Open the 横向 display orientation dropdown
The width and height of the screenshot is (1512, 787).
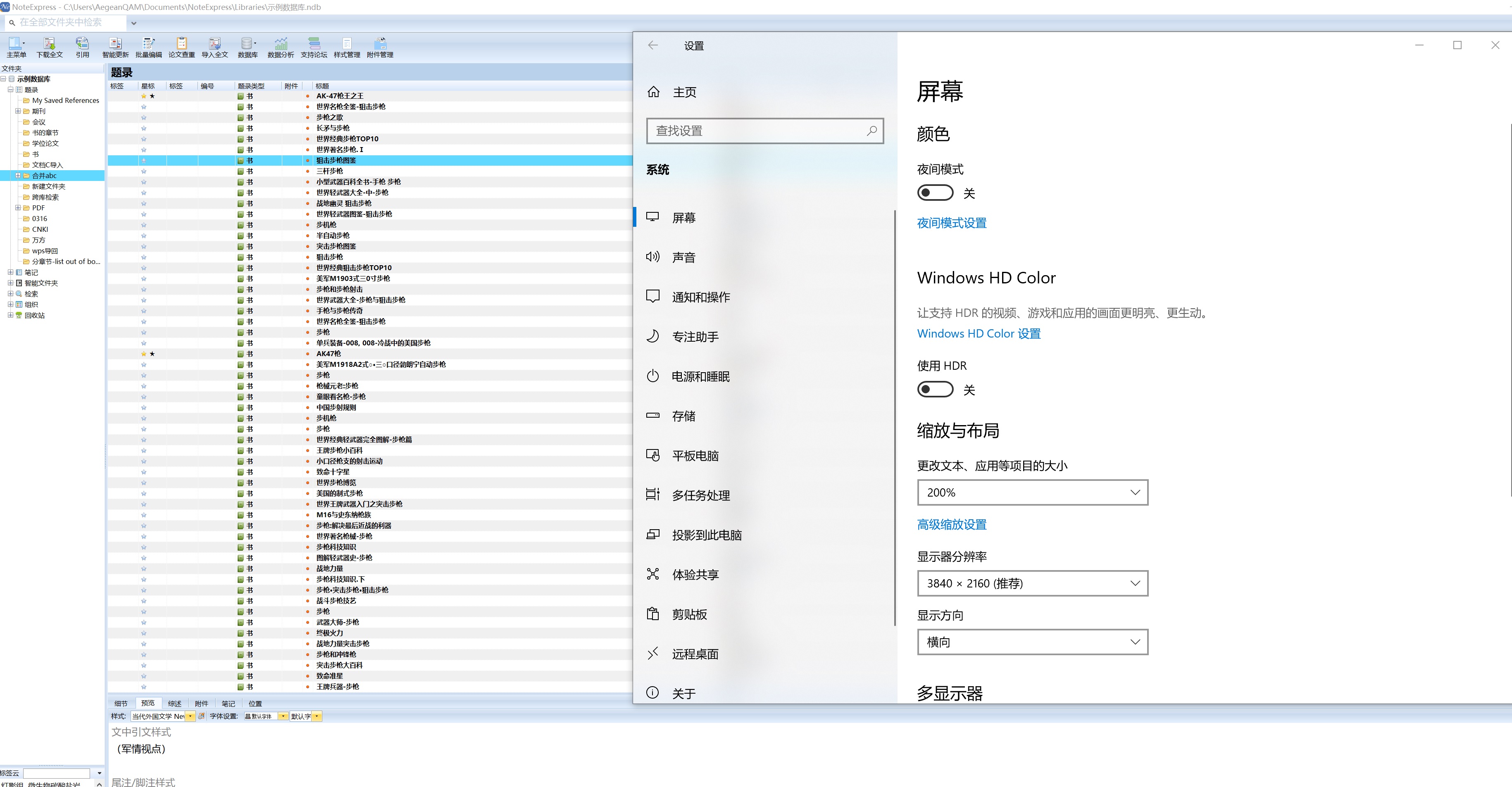[1033, 642]
